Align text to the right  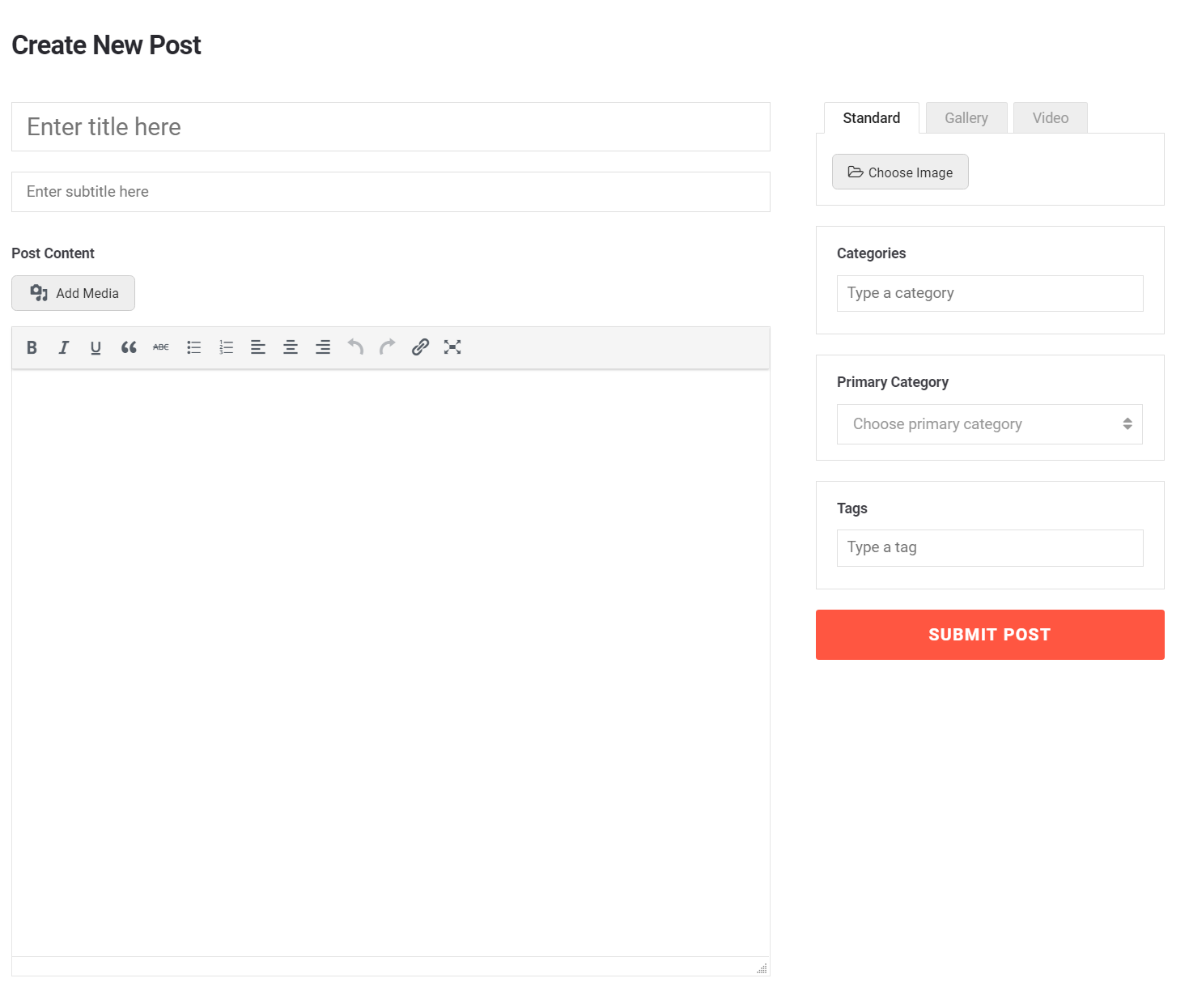323,347
